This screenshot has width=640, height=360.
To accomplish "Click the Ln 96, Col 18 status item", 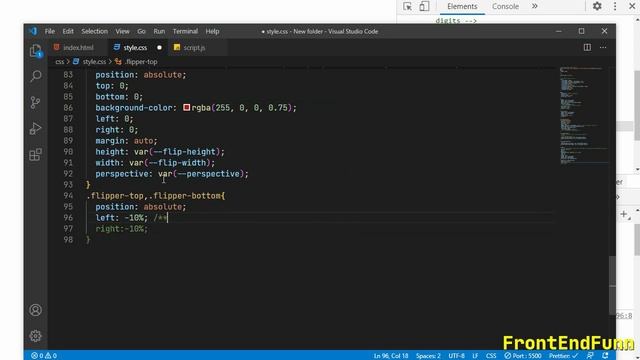I will click(391, 356).
